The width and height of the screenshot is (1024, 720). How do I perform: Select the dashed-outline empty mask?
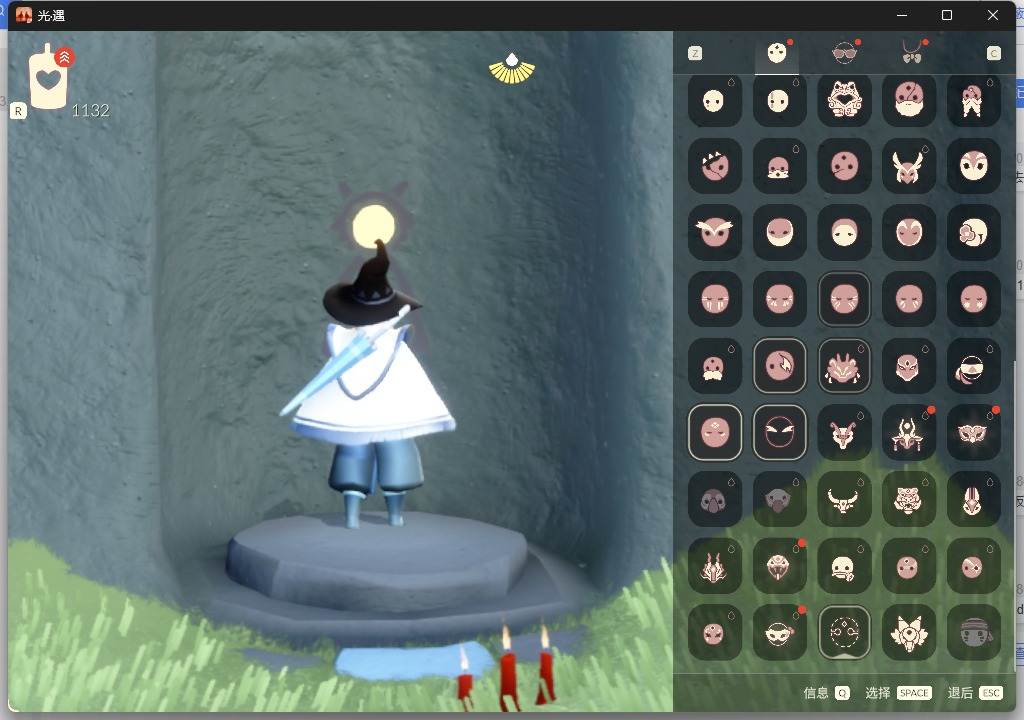tap(844, 632)
